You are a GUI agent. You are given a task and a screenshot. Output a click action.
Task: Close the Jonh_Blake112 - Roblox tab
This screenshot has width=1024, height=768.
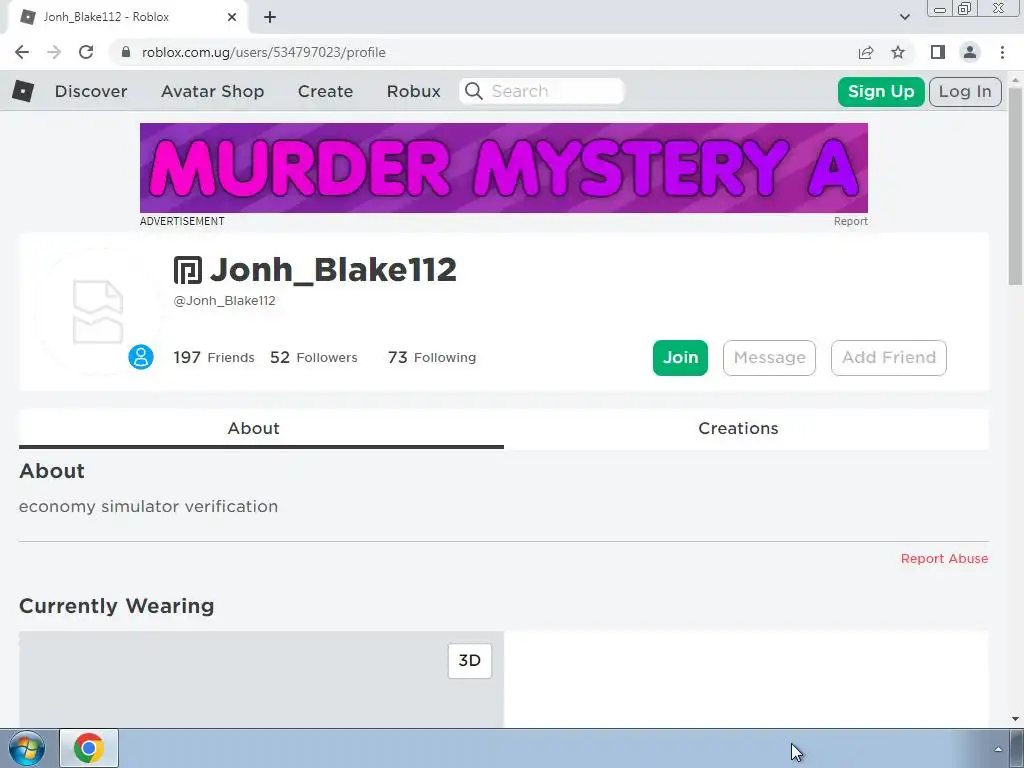pyautogui.click(x=232, y=17)
